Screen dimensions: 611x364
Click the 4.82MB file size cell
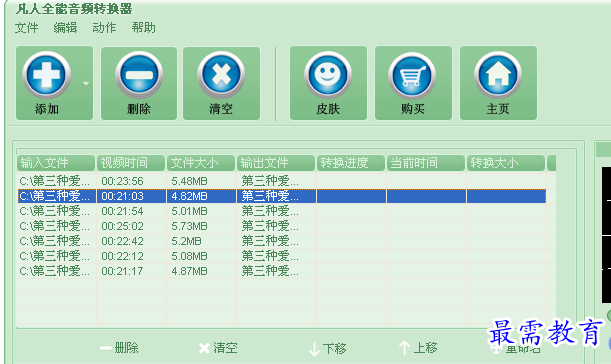pyautogui.click(x=201, y=196)
